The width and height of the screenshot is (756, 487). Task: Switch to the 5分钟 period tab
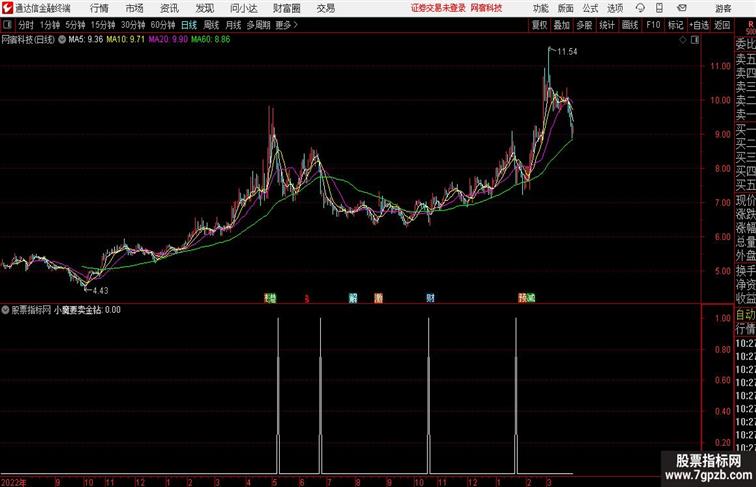[75, 25]
